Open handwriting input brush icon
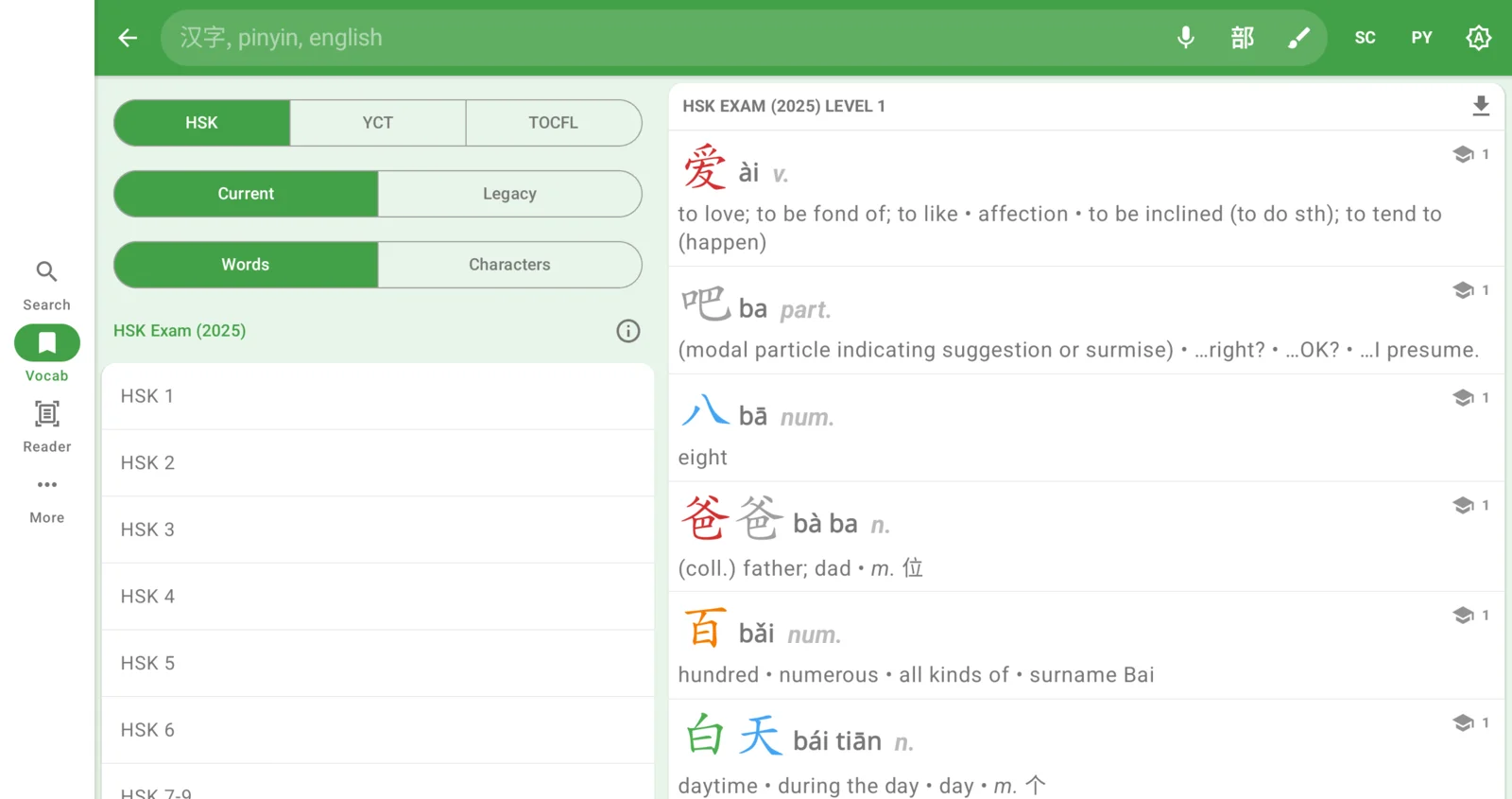The height and width of the screenshot is (799, 1512). click(x=1298, y=38)
